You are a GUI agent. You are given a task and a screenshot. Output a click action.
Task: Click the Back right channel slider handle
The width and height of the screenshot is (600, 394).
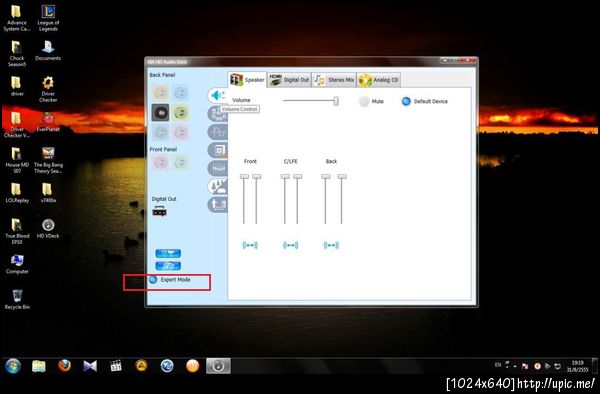[x=342, y=176]
